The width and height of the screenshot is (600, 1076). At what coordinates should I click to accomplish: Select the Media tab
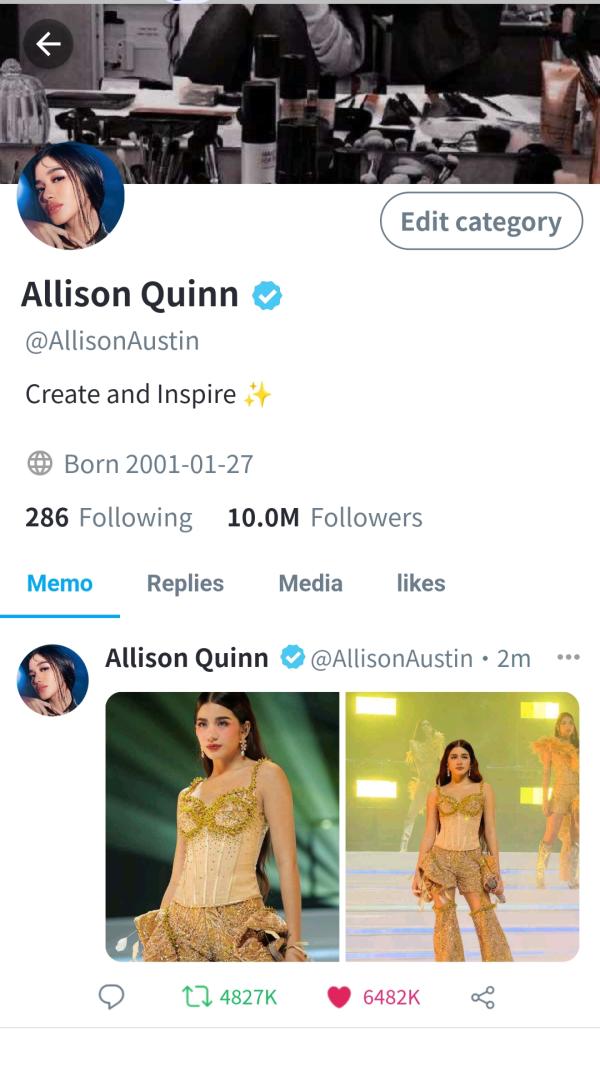click(310, 584)
